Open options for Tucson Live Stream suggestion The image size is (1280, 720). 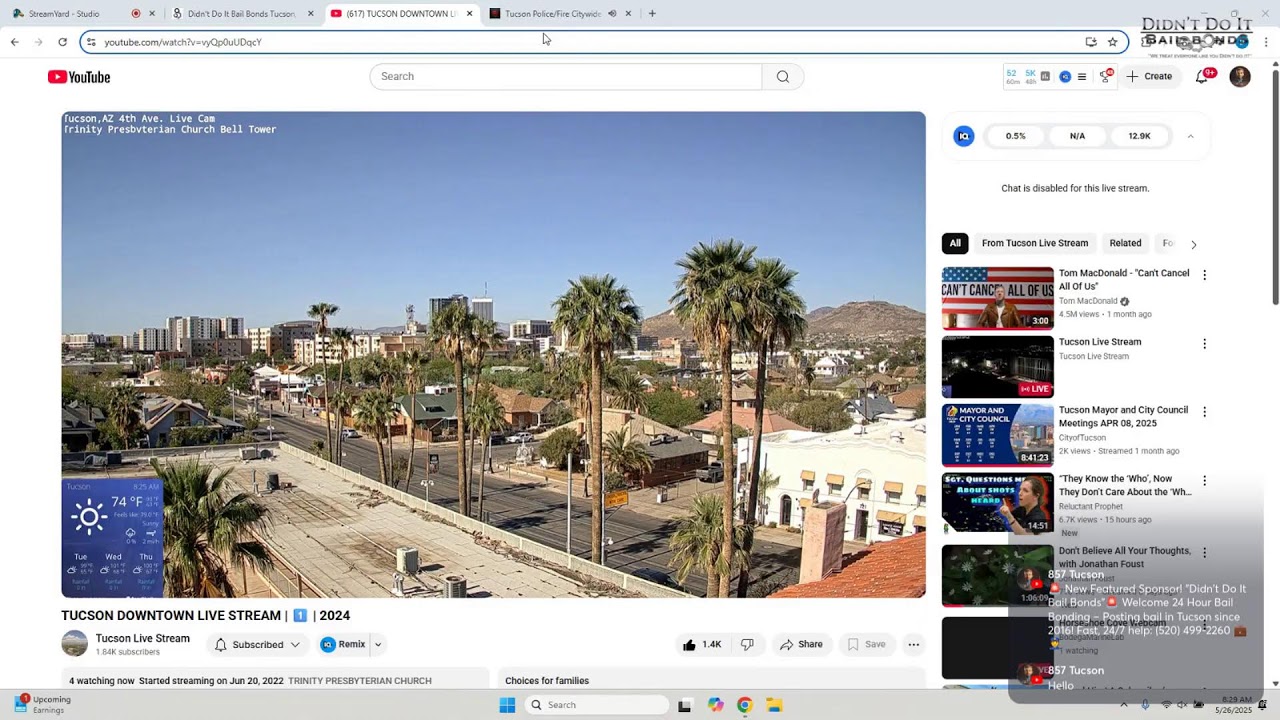click(1204, 344)
